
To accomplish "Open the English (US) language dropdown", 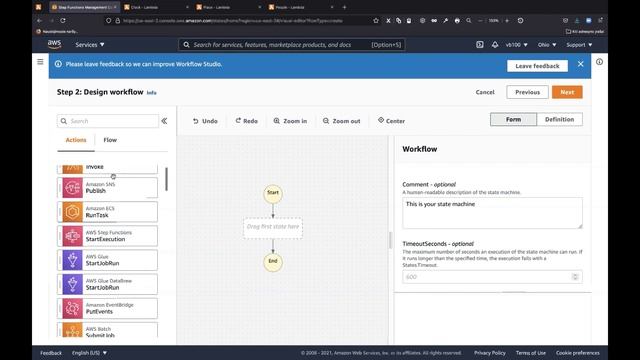I will [x=89, y=353].
